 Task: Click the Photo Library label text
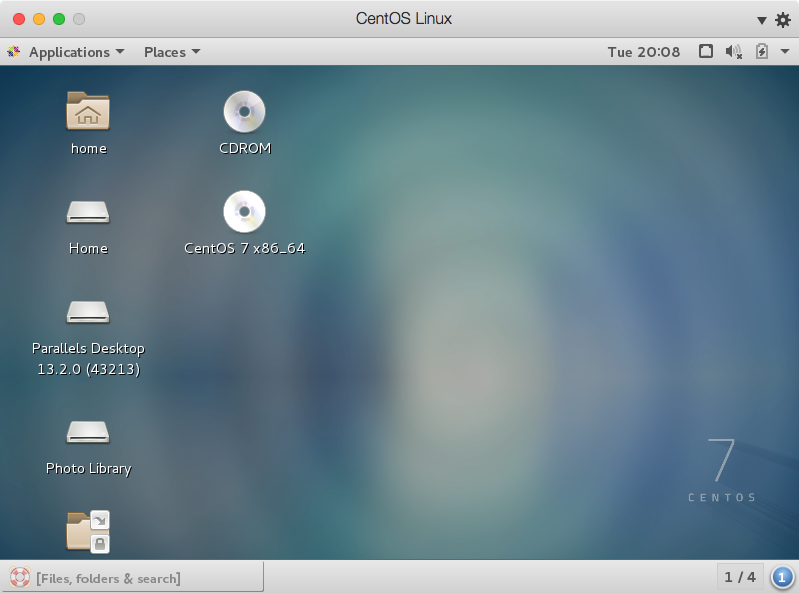click(x=89, y=469)
